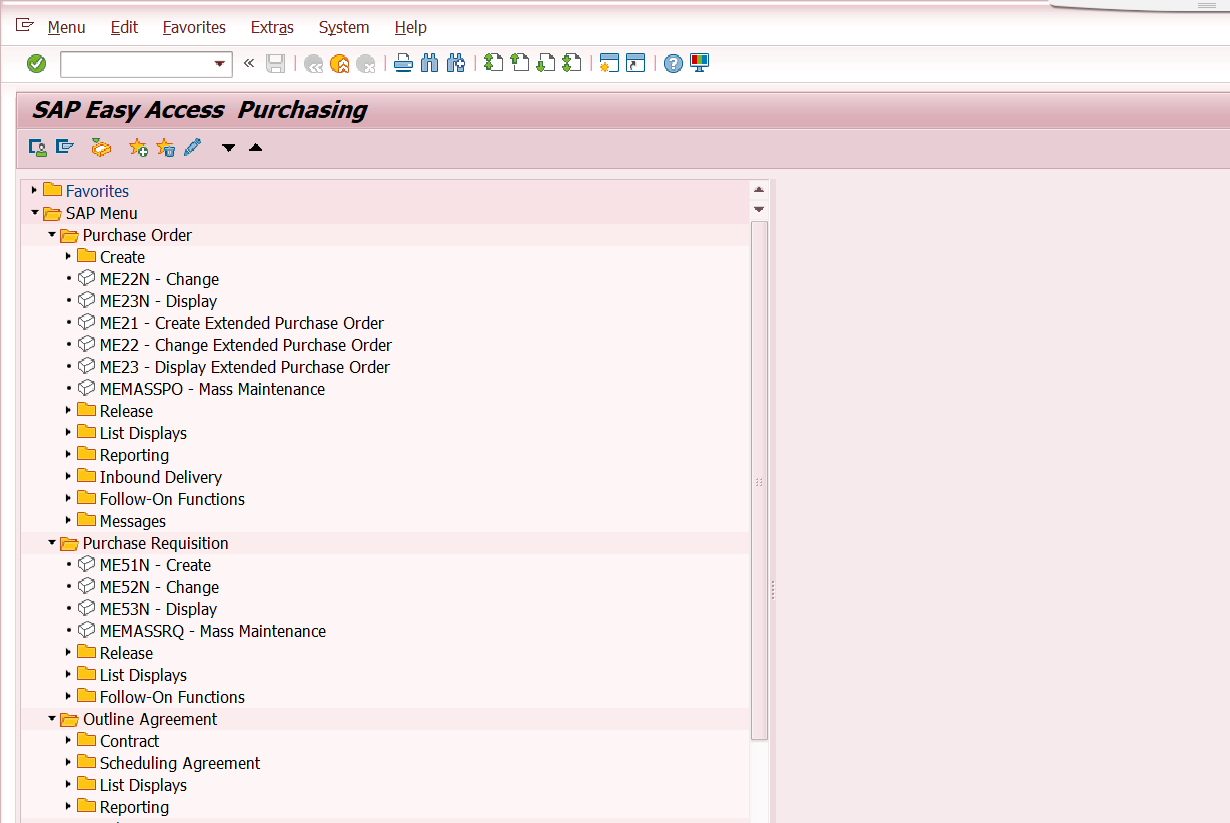Click the Delete Favorites star icon
The width and height of the screenshot is (1230, 823).
(165, 148)
